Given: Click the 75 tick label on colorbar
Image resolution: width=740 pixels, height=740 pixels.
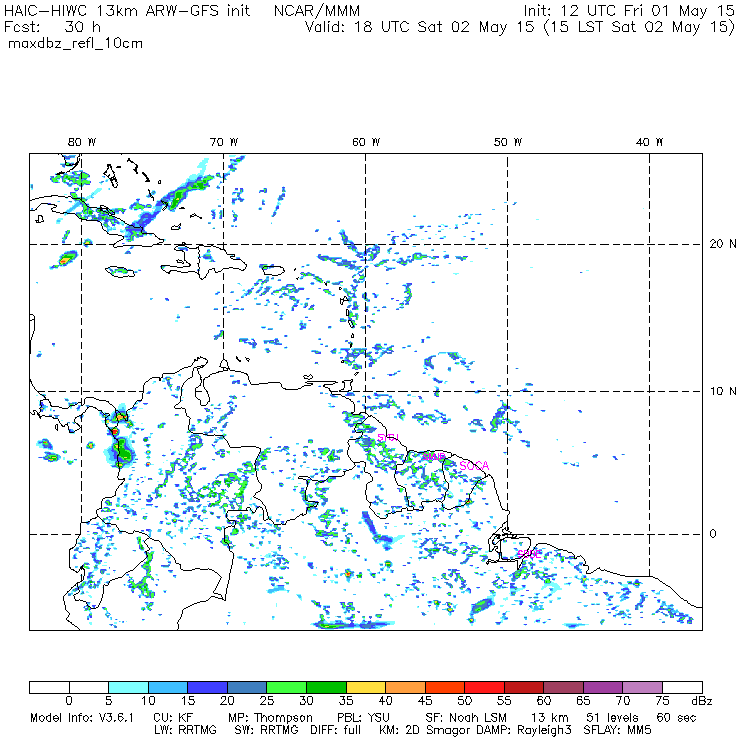Looking at the screenshot, I should 662,701.
